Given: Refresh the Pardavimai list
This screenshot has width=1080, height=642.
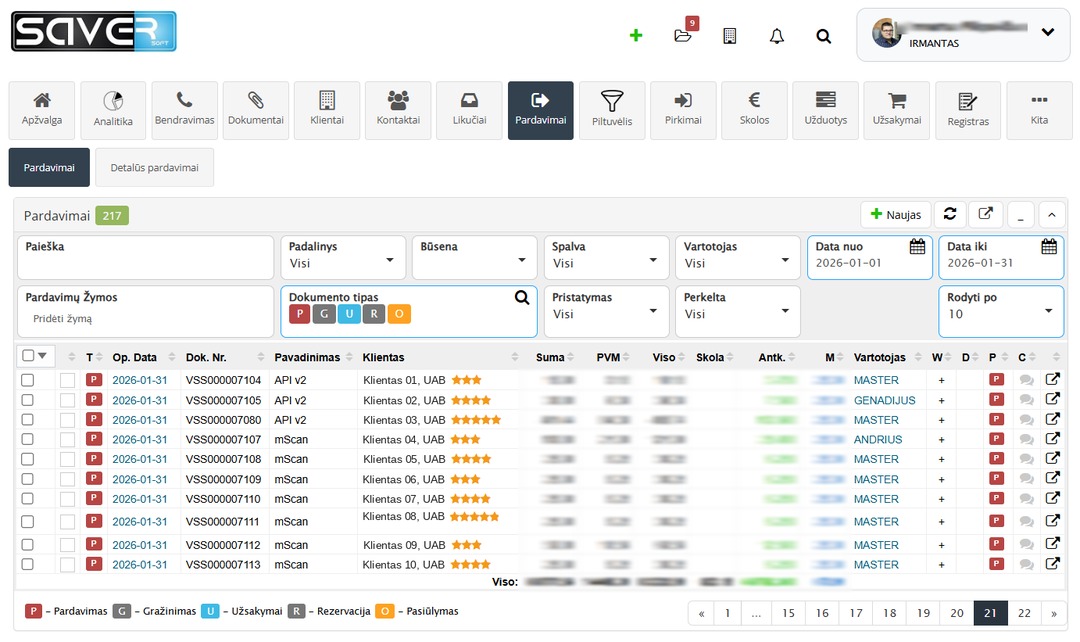Looking at the screenshot, I should pyautogui.click(x=950, y=214).
